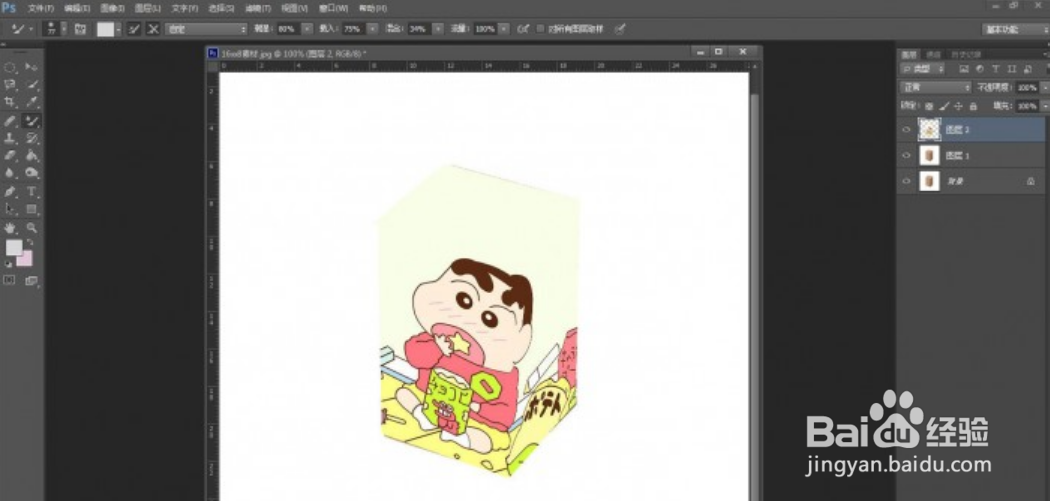Open the brush panel toggle icon
This screenshot has height=501, width=1050.
click(x=81, y=29)
